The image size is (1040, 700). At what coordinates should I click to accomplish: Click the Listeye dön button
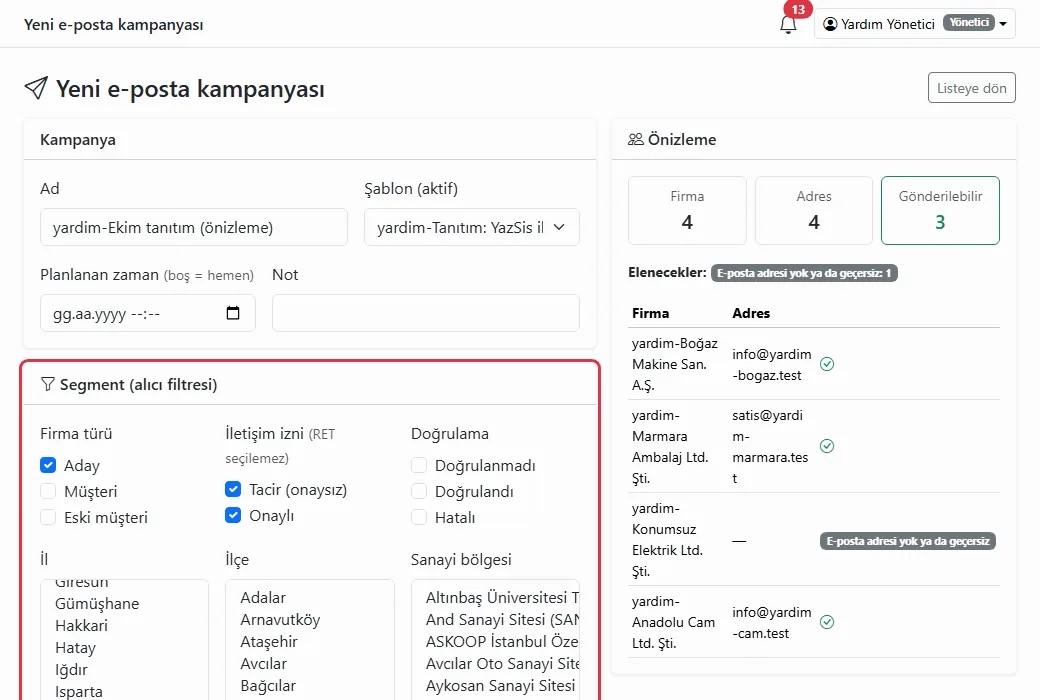coord(972,88)
